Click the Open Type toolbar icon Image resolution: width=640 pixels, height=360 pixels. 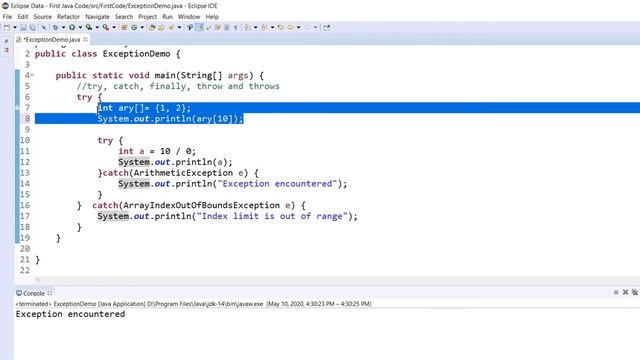click(x=152, y=27)
